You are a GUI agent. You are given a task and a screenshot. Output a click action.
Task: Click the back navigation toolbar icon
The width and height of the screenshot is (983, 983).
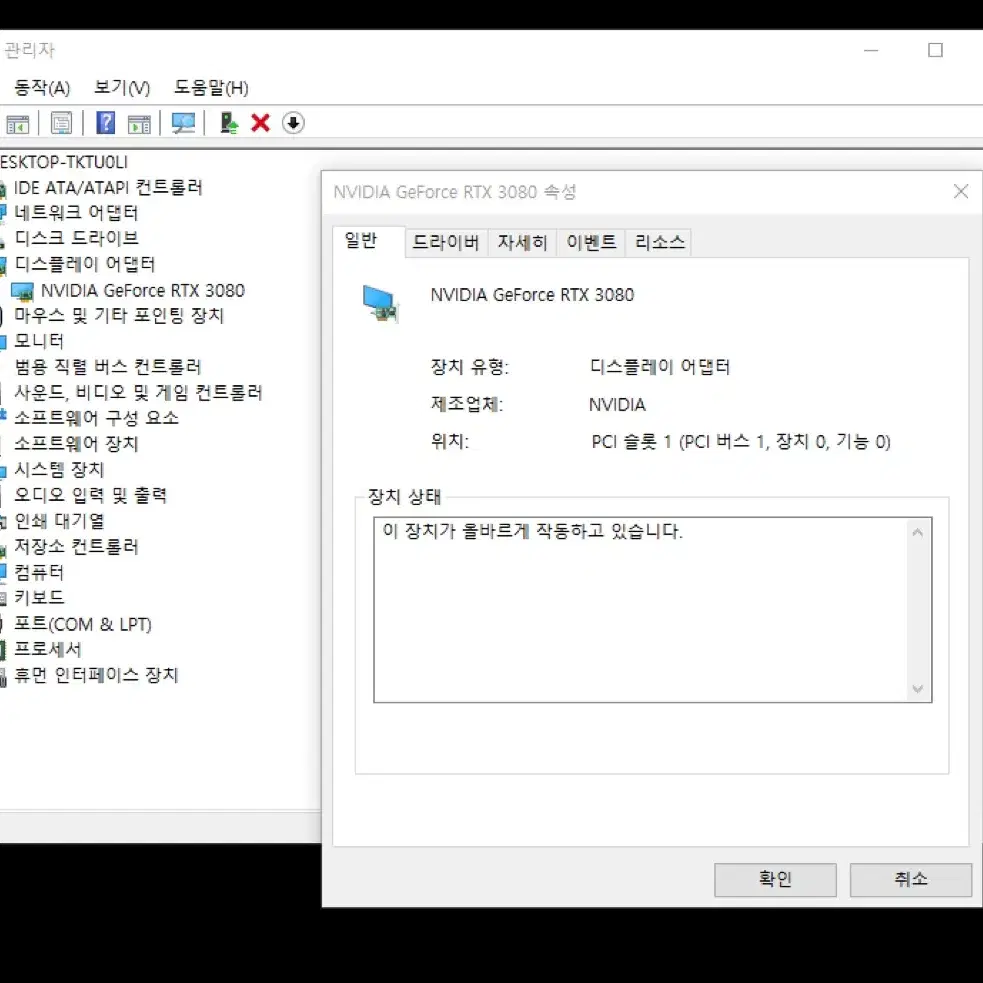pyautogui.click(x=18, y=124)
